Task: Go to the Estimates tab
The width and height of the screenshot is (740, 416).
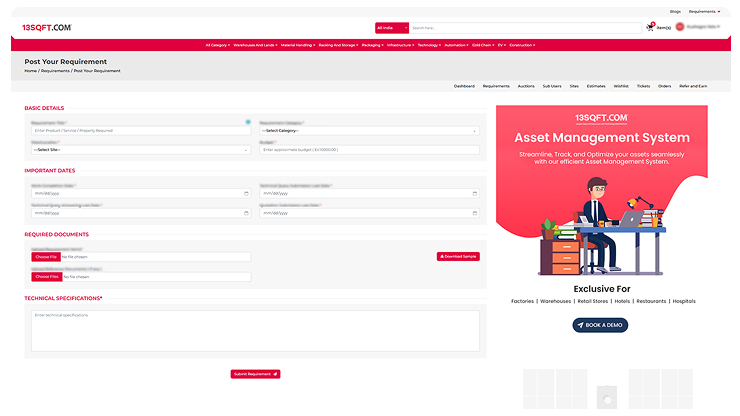Action: tap(596, 86)
